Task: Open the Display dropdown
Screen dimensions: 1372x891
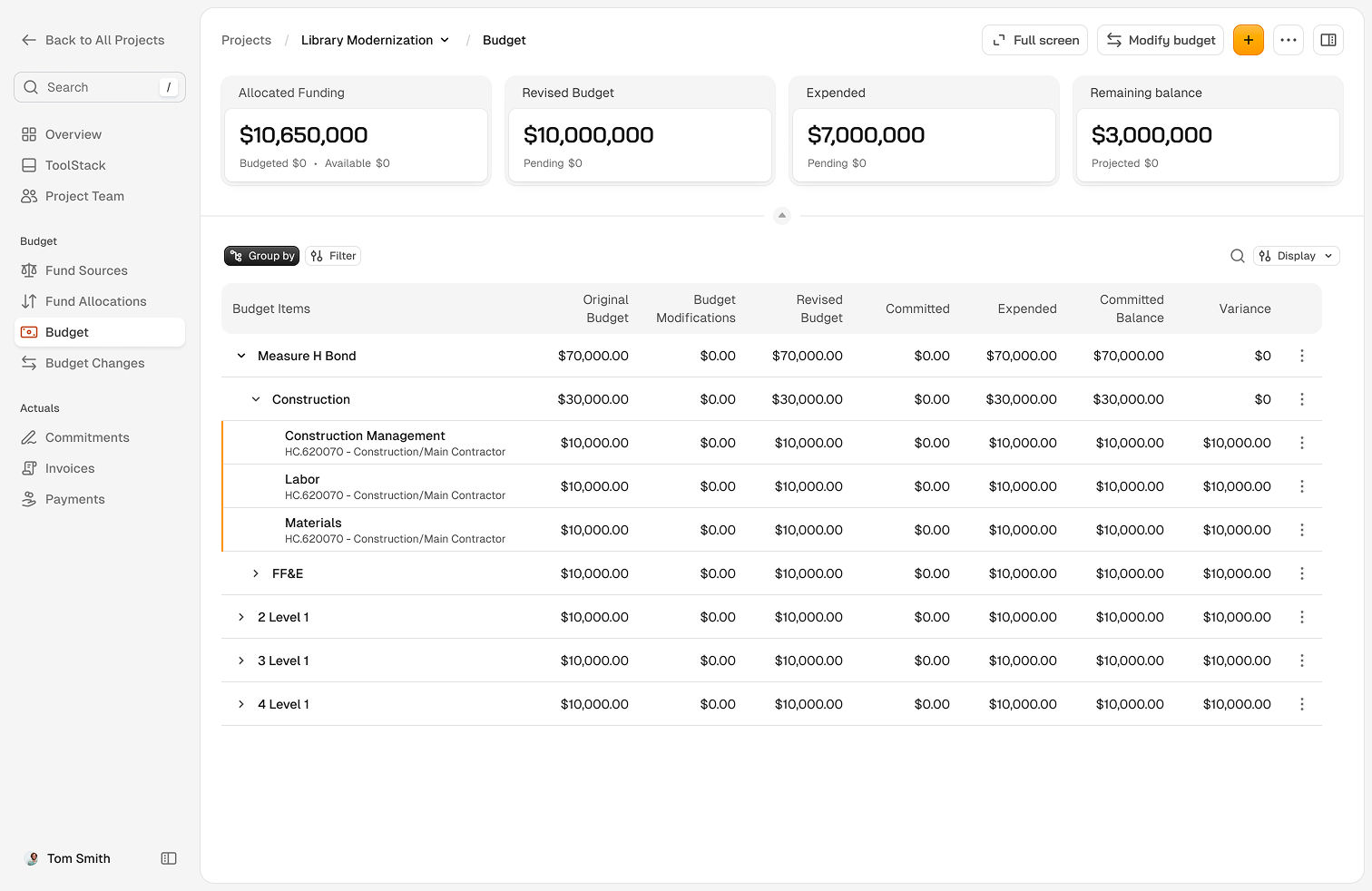Action: [x=1296, y=256]
